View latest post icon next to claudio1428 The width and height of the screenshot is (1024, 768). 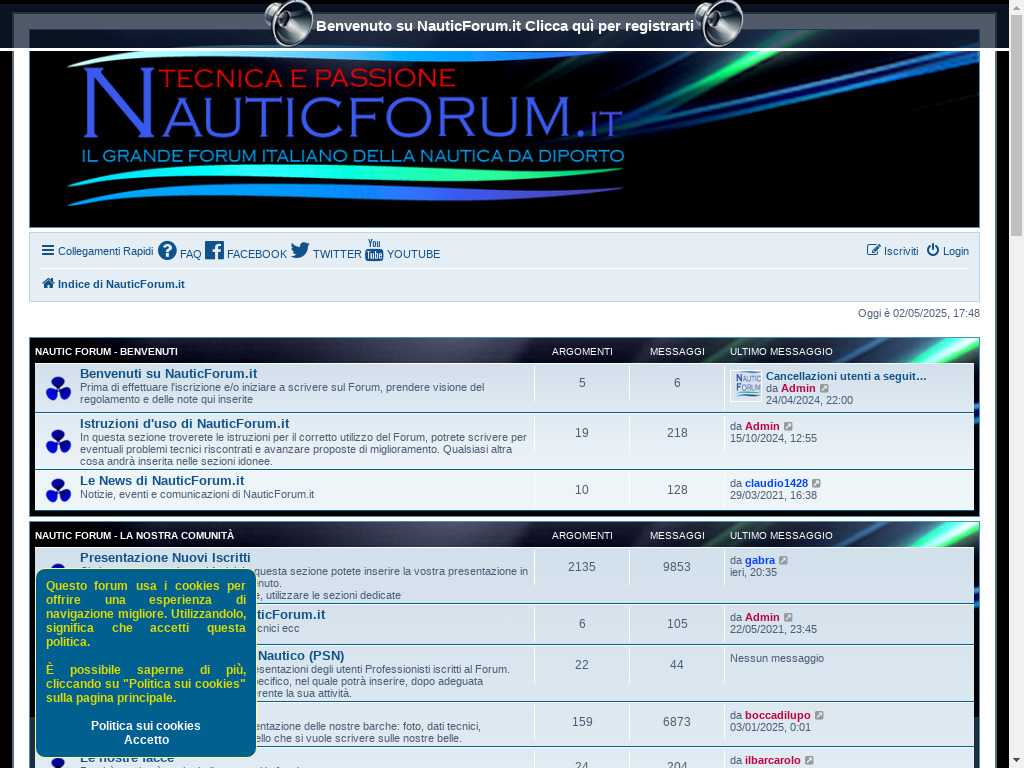click(x=816, y=483)
